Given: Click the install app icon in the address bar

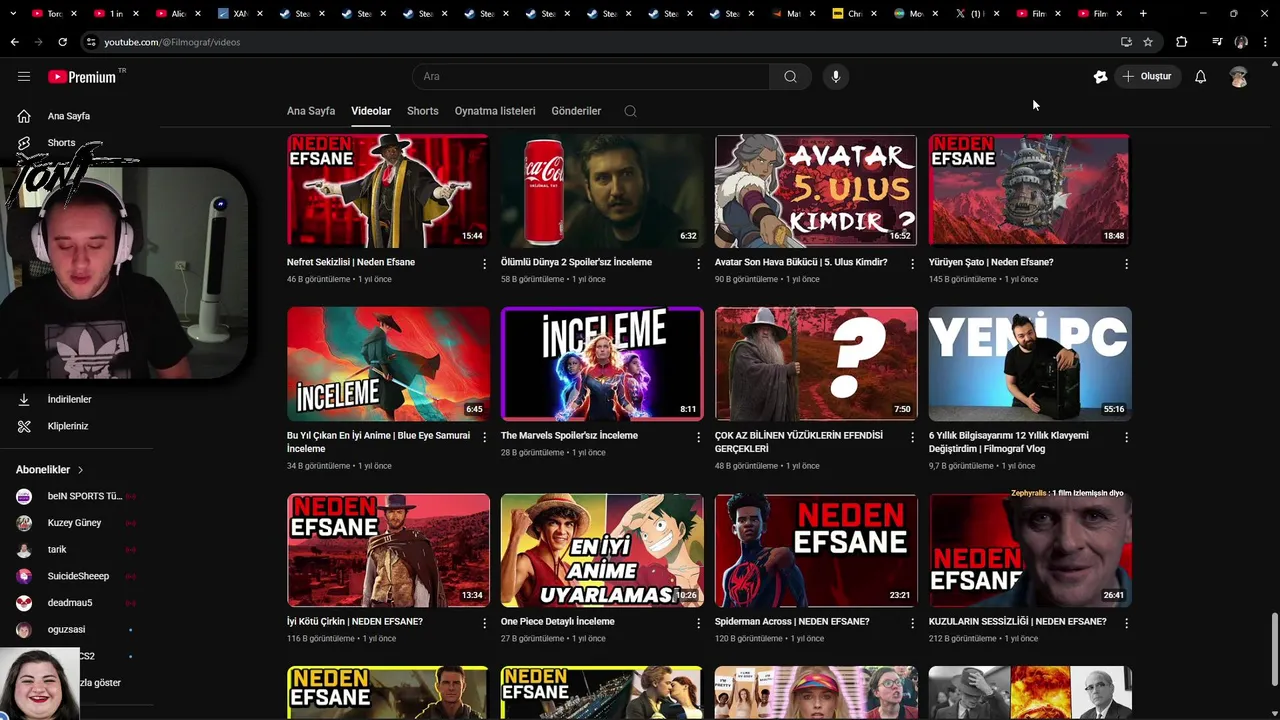Looking at the screenshot, I should tap(1126, 42).
